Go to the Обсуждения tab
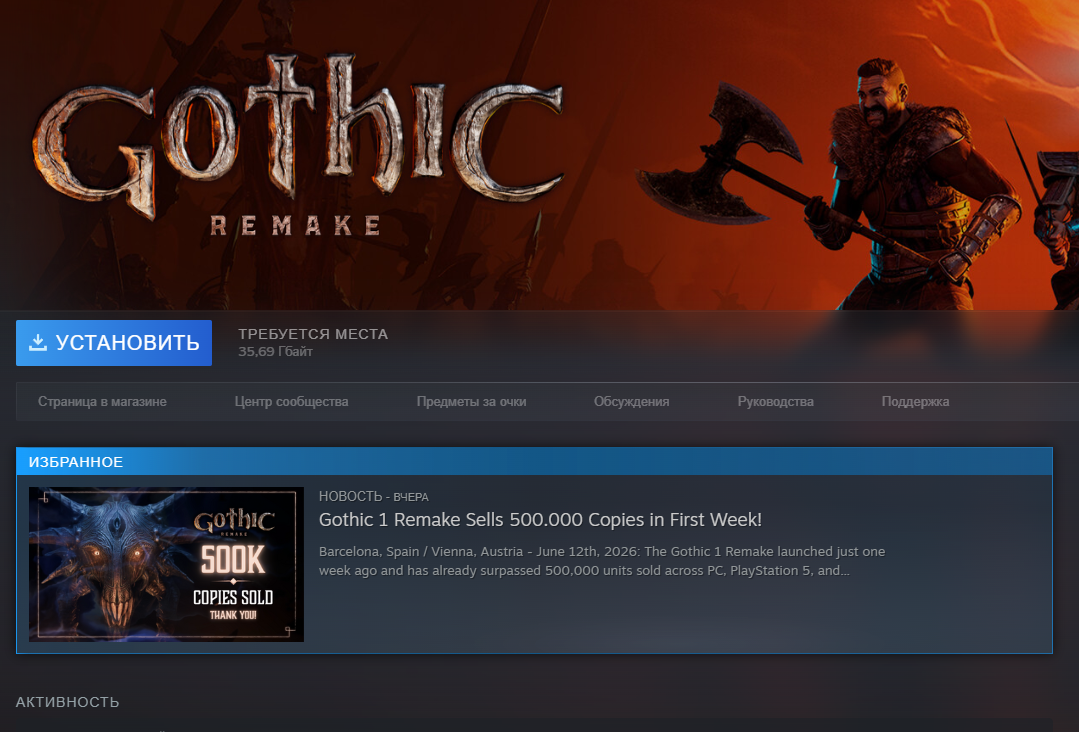The width and height of the screenshot is (1079, 732). click(632, 402)
